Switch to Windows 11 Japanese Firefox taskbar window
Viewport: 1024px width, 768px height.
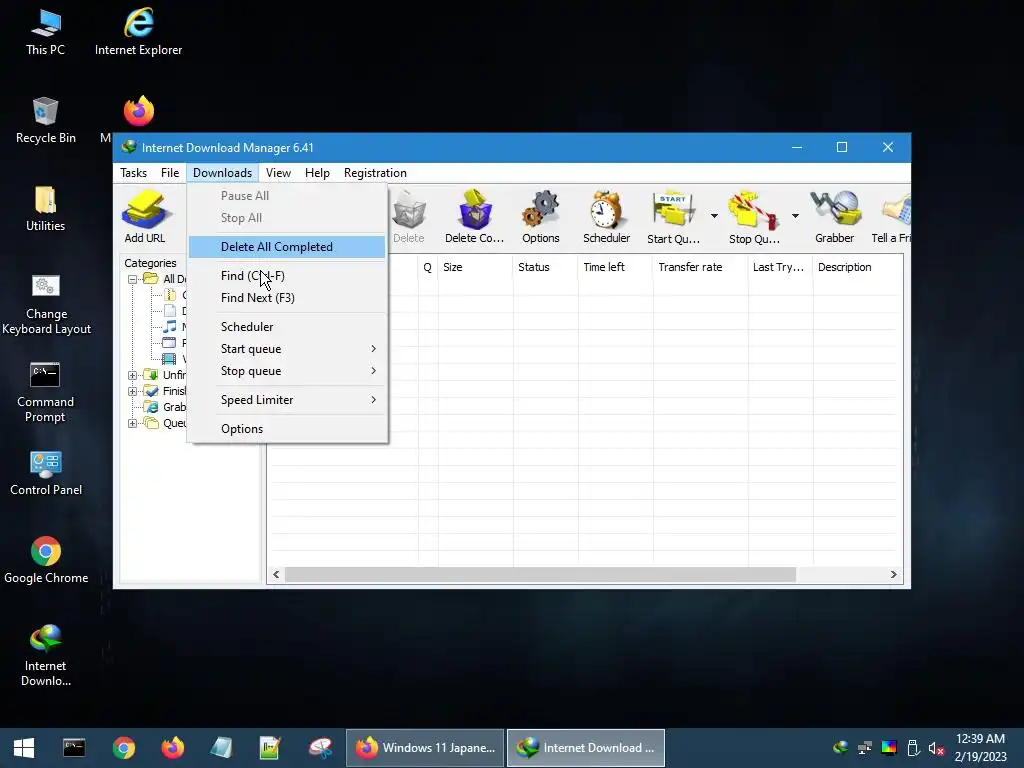click(x=425, y=748)
